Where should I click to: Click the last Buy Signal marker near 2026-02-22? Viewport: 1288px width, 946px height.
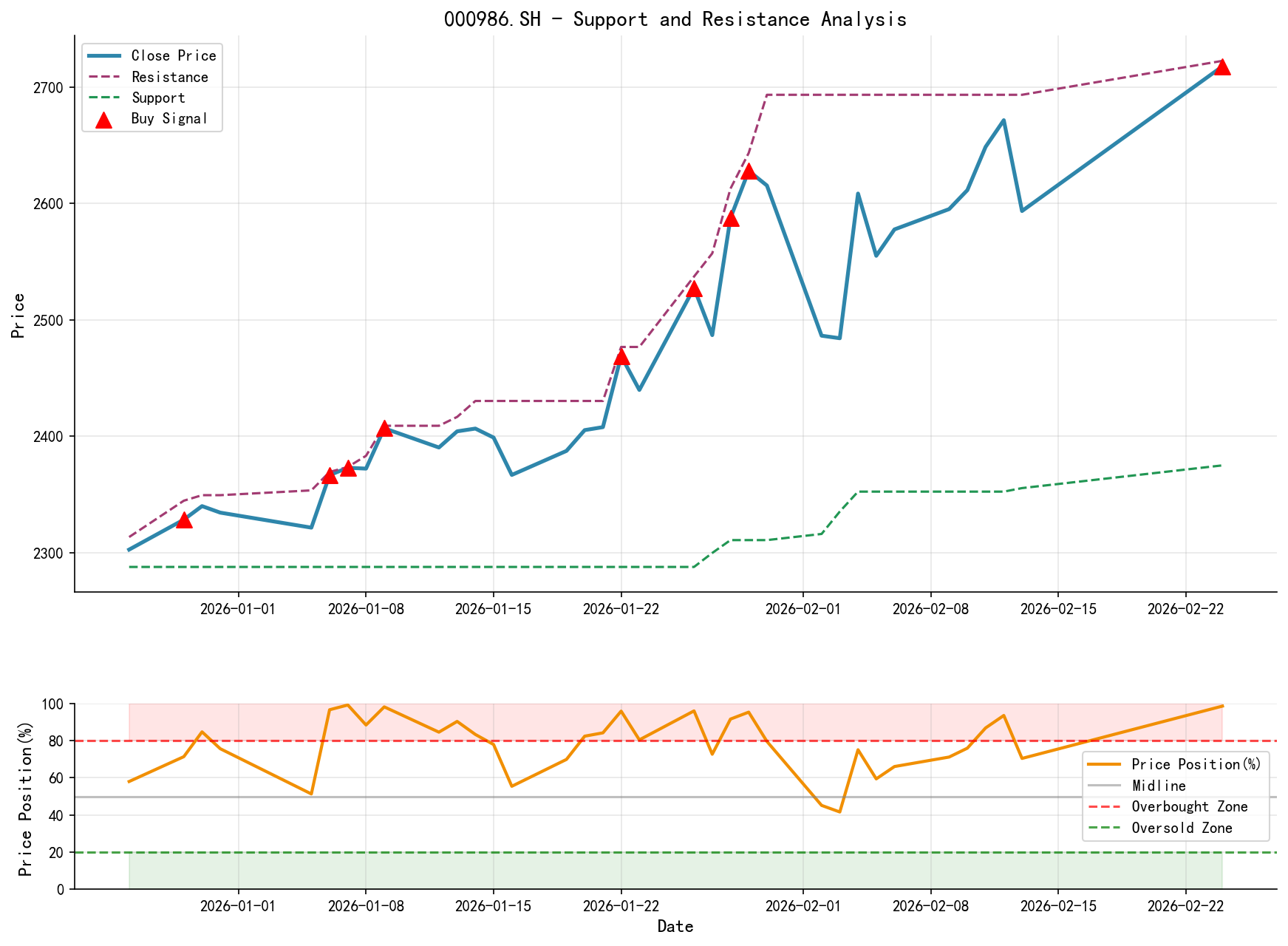(x=1224, y=67)
